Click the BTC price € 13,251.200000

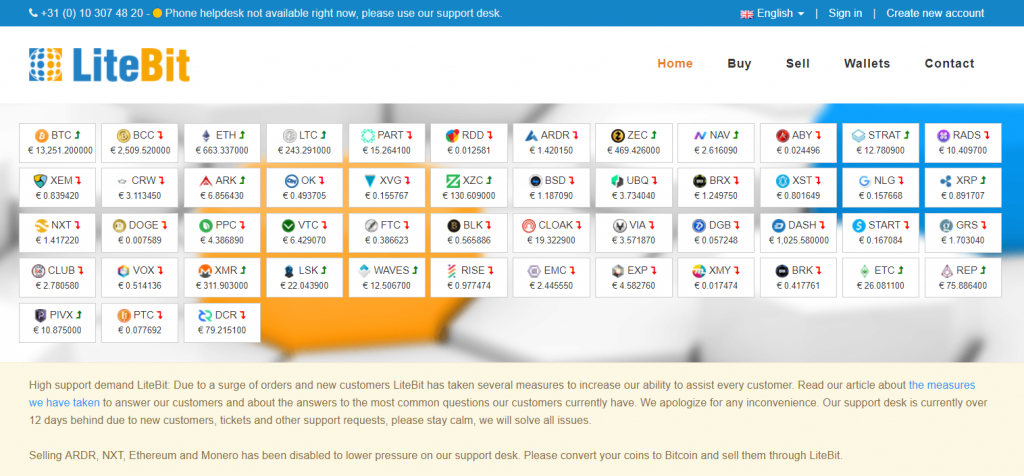[60, 150]
